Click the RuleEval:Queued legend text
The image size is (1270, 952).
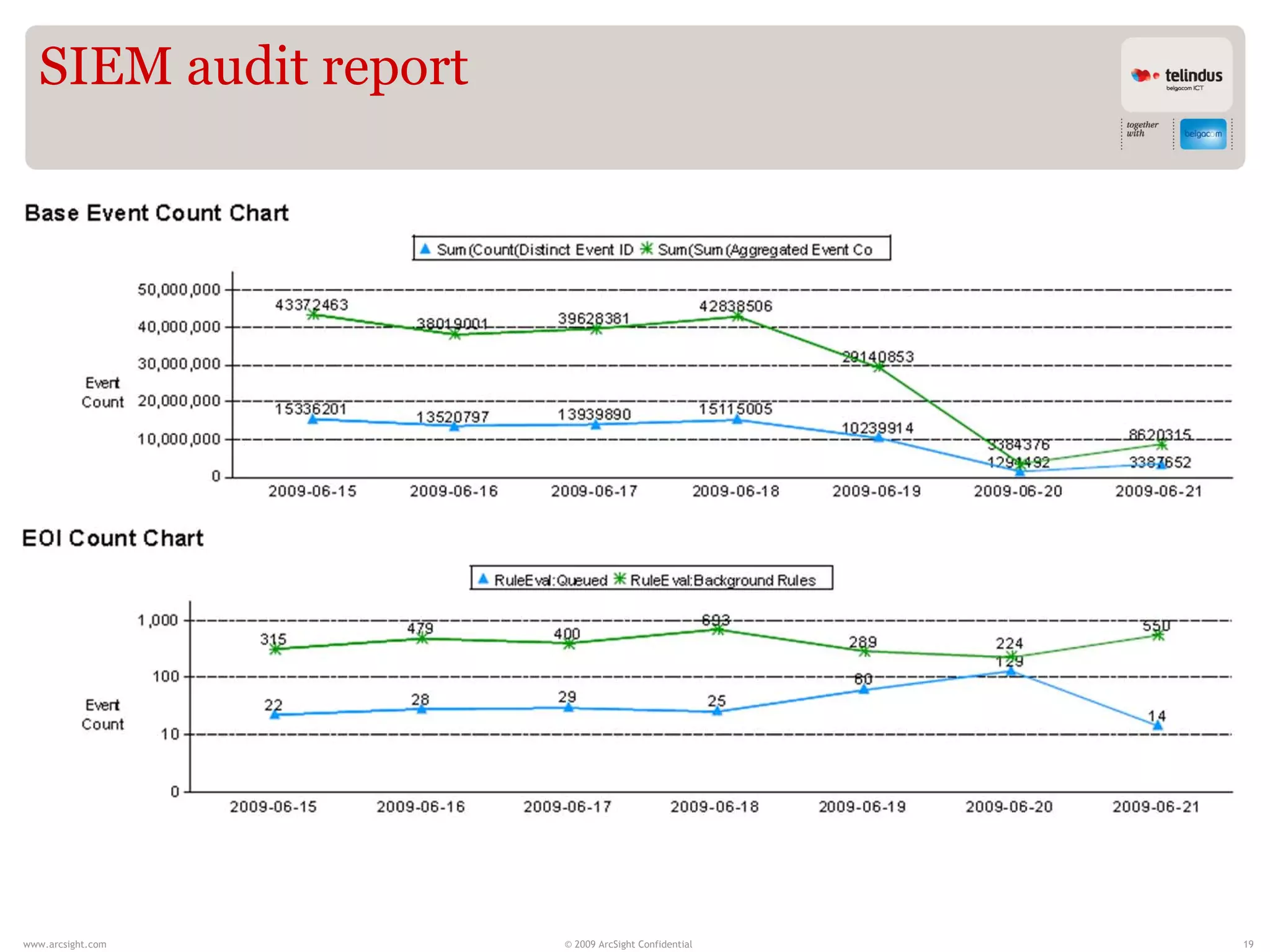(x=551, y=581)
